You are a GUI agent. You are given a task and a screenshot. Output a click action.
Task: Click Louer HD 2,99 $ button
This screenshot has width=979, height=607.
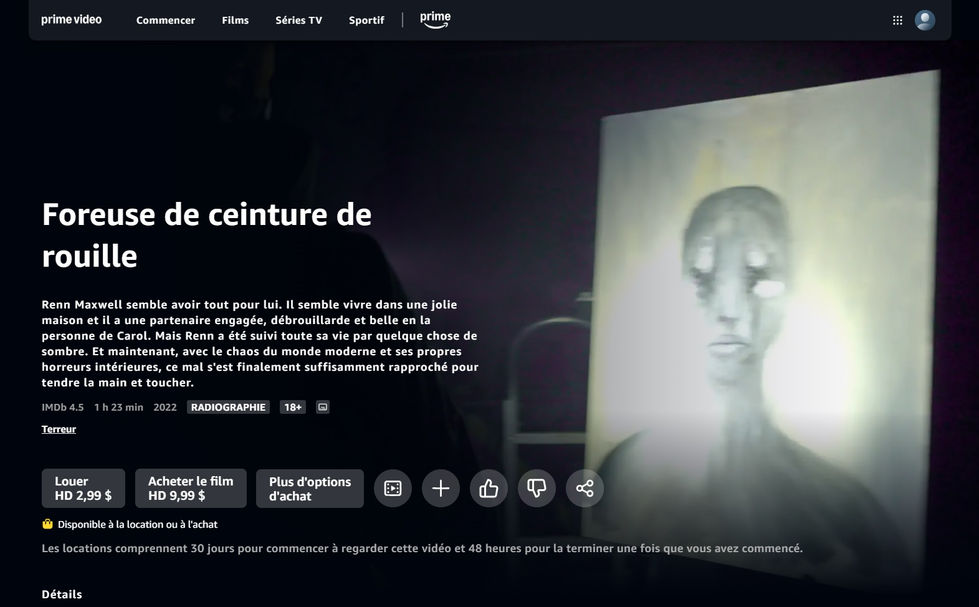click(83, 488)
